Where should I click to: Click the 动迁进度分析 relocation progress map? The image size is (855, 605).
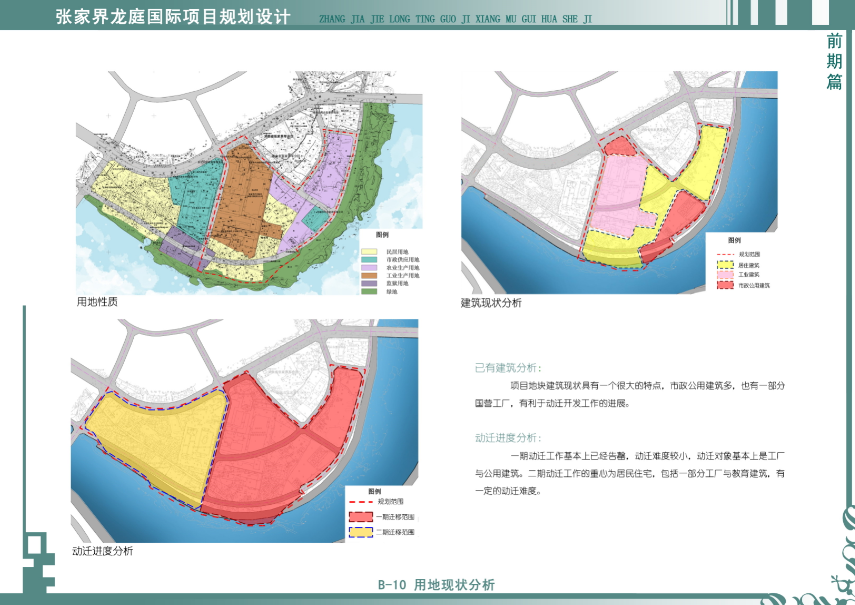click(245, 431)
